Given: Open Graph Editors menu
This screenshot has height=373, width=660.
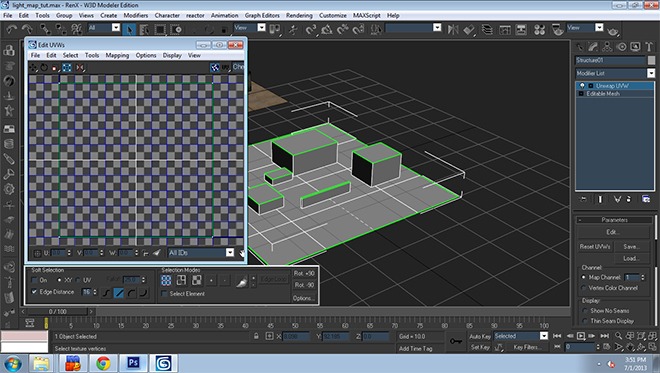Looking at the screenshot, I should coord(262,15).
